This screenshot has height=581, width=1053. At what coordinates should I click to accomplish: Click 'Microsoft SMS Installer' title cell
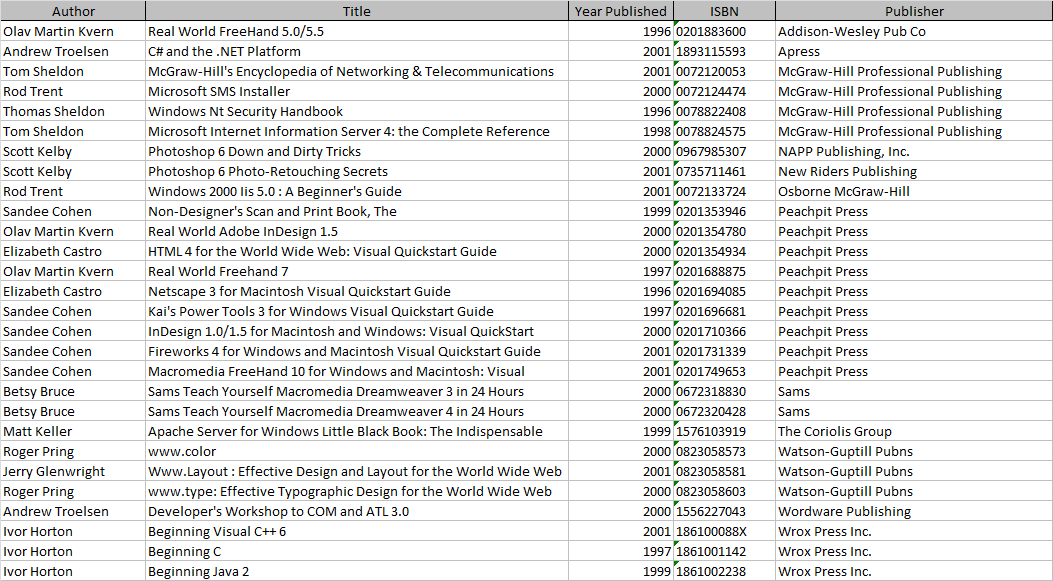(x=357, y=91)
